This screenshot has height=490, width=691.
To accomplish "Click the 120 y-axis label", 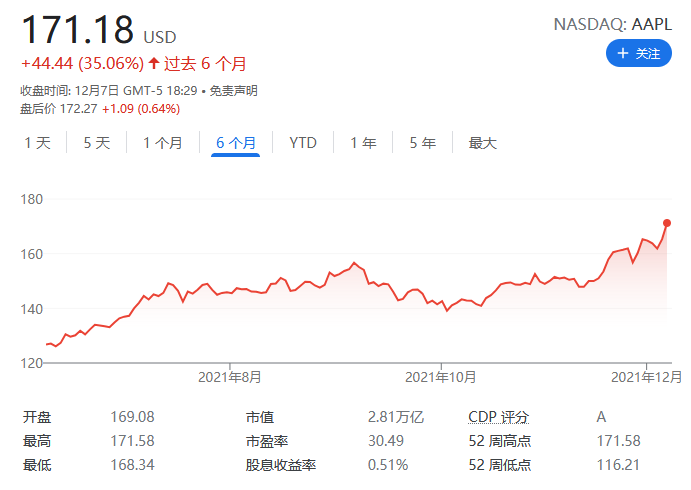I will [x=32, y=364].
